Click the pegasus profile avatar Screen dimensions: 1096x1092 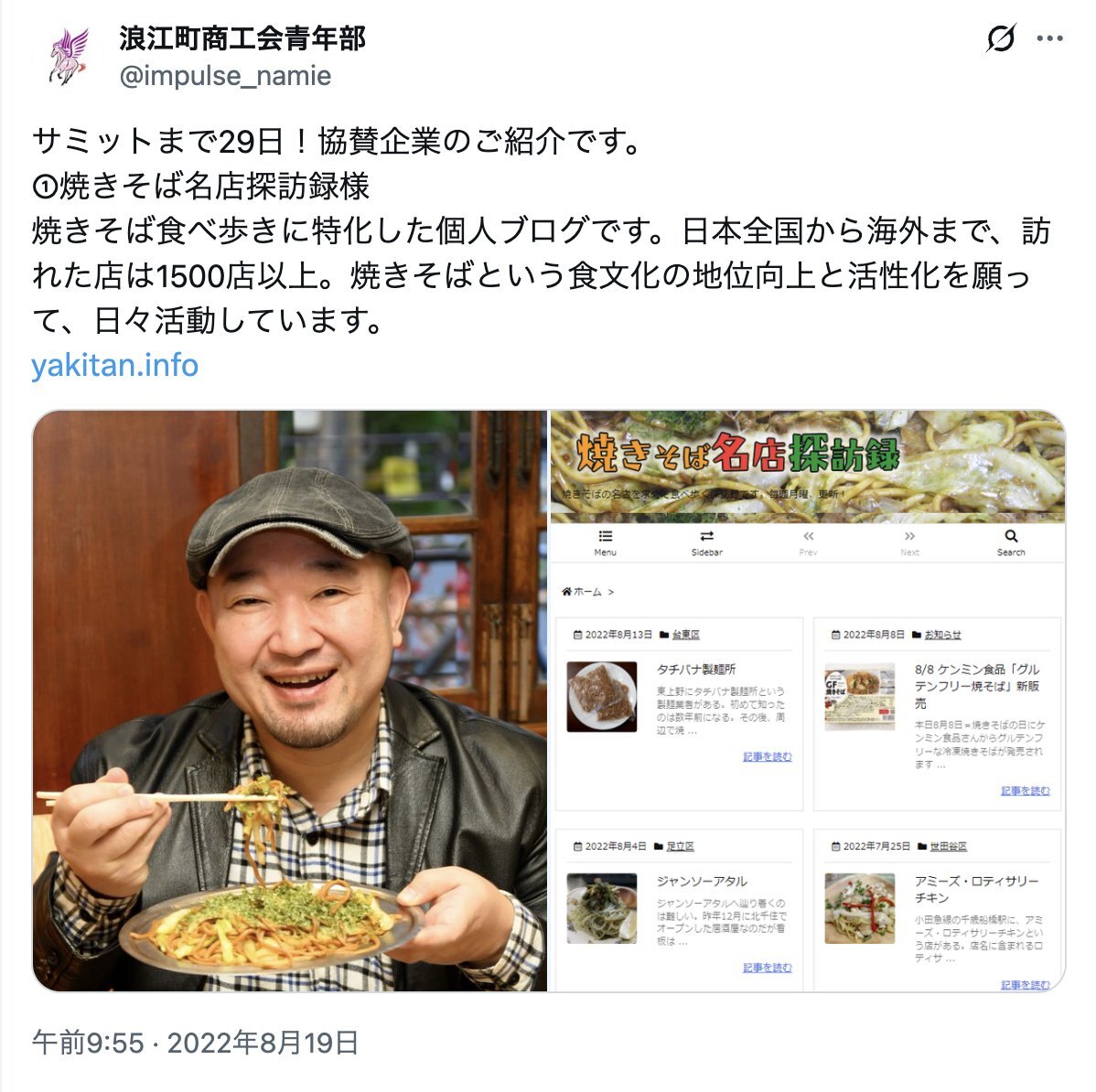point(69,58)
